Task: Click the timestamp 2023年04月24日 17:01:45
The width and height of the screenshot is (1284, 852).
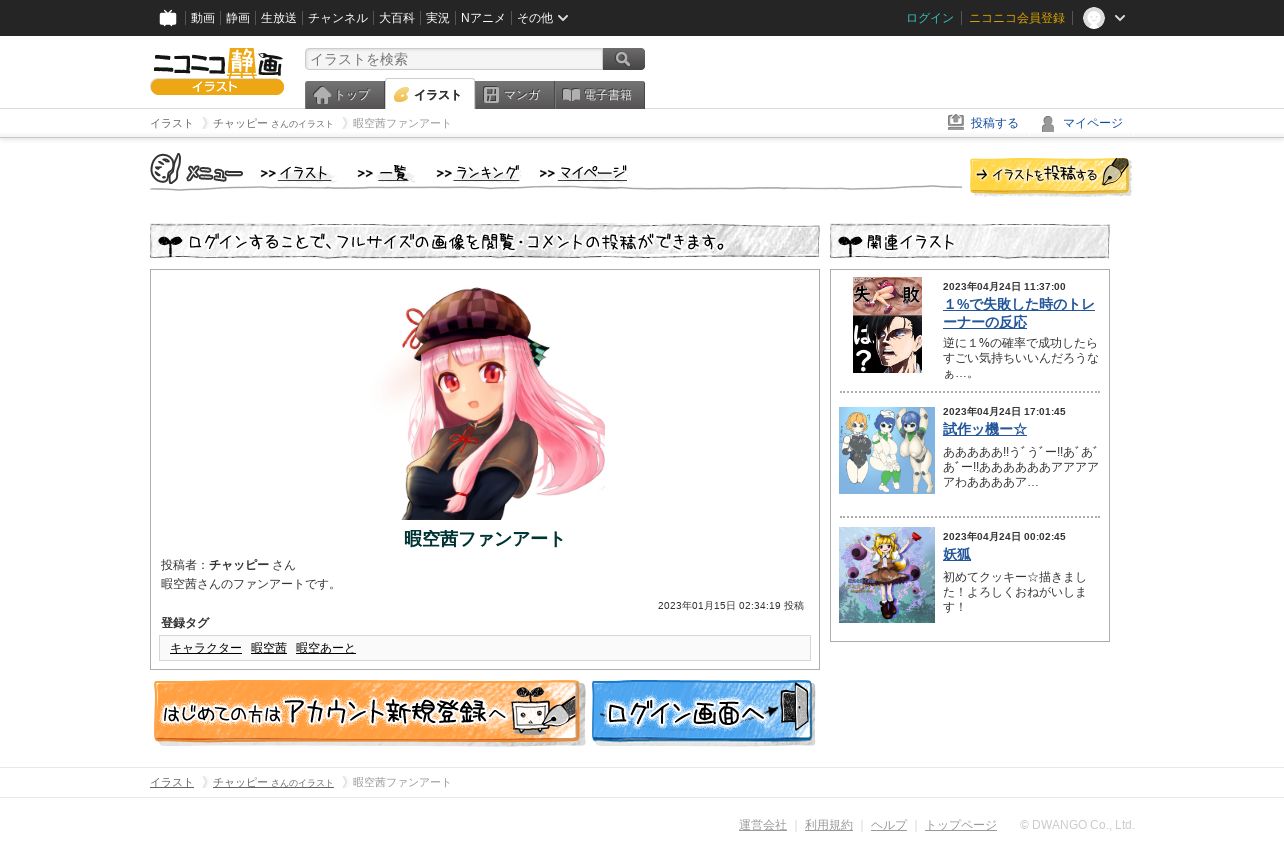Action: [x=1004, y=412]
